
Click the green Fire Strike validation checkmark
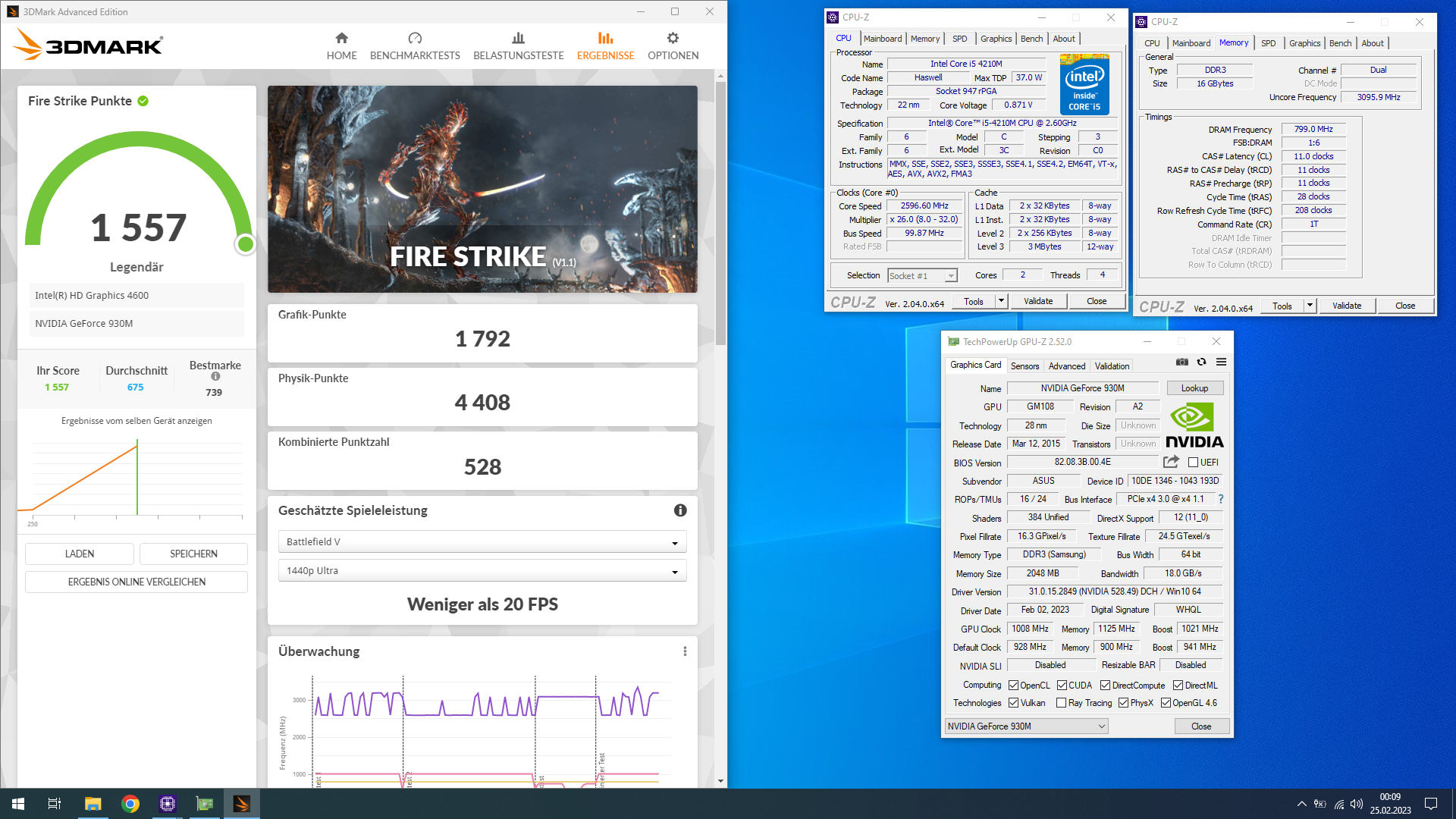(143, 101)
